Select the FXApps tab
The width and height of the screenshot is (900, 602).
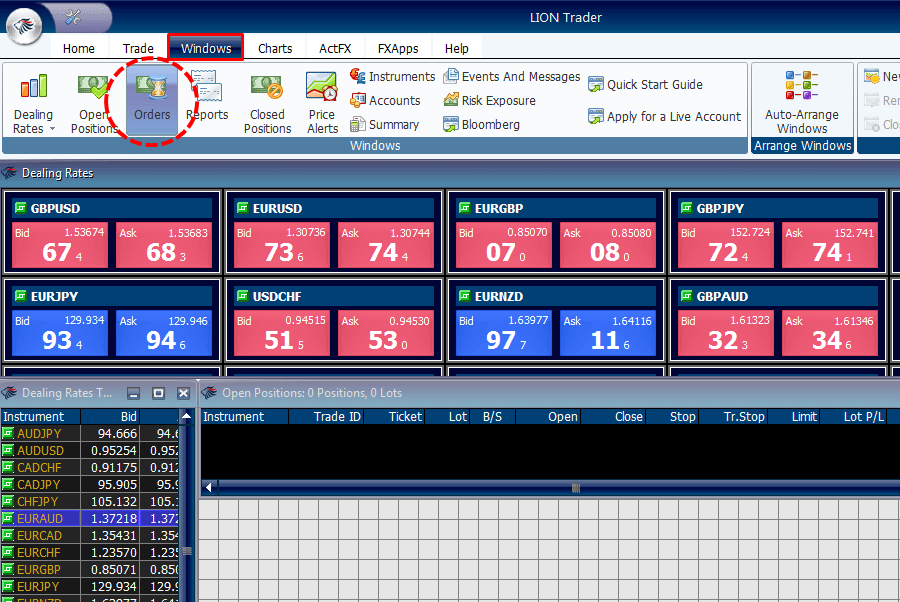[x=398, y=48]
